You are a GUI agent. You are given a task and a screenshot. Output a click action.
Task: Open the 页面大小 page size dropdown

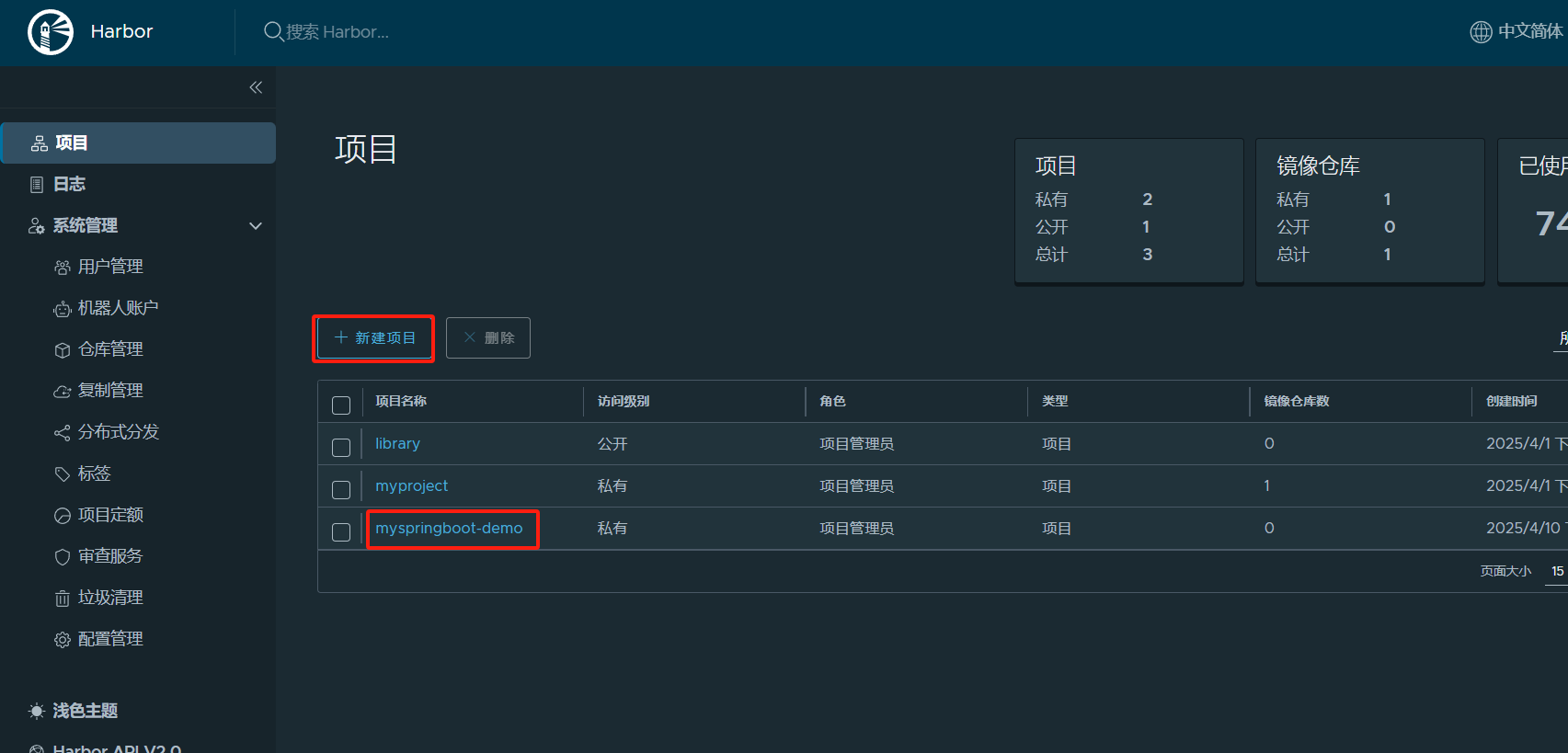coord(1557,571)
